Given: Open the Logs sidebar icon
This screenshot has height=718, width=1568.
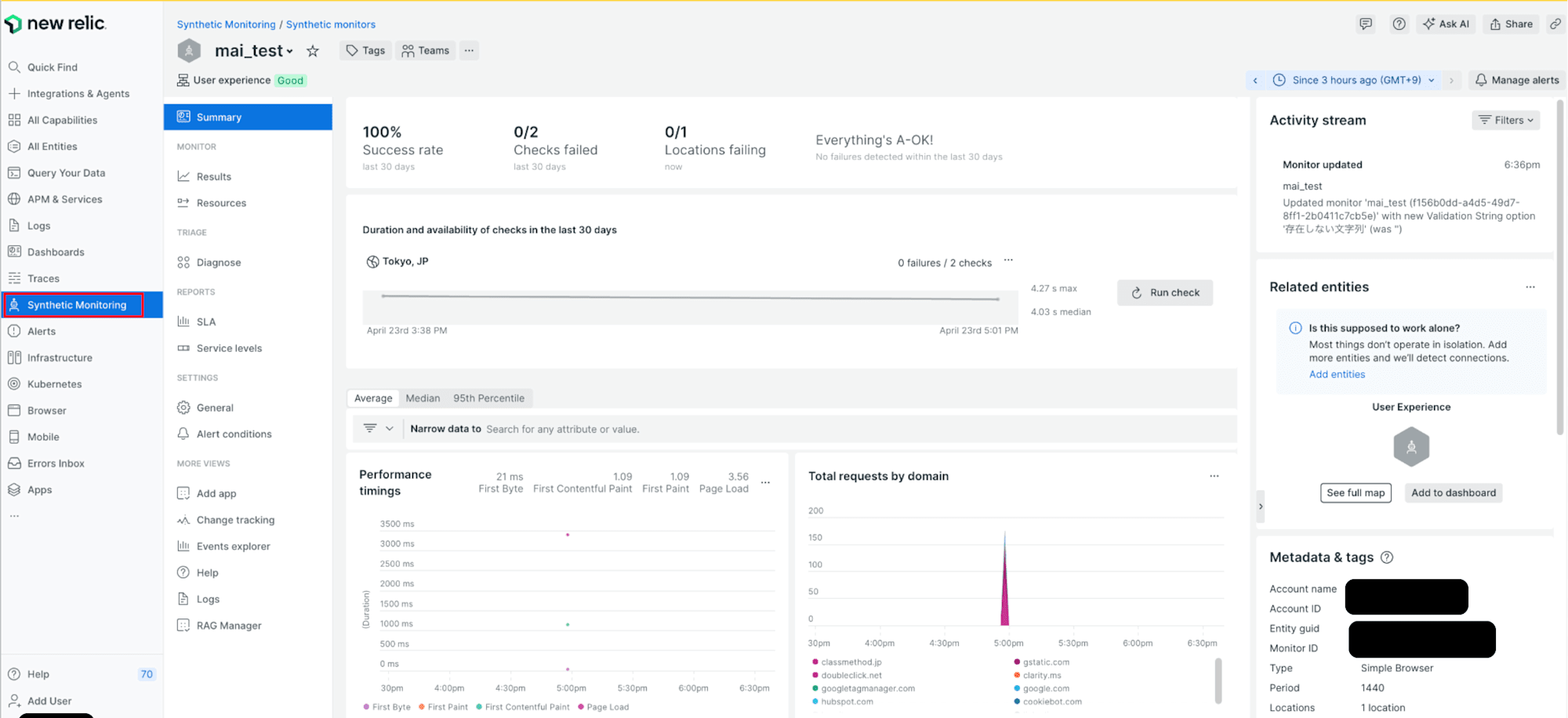Looking at the screenshot, I should (14, 226).
